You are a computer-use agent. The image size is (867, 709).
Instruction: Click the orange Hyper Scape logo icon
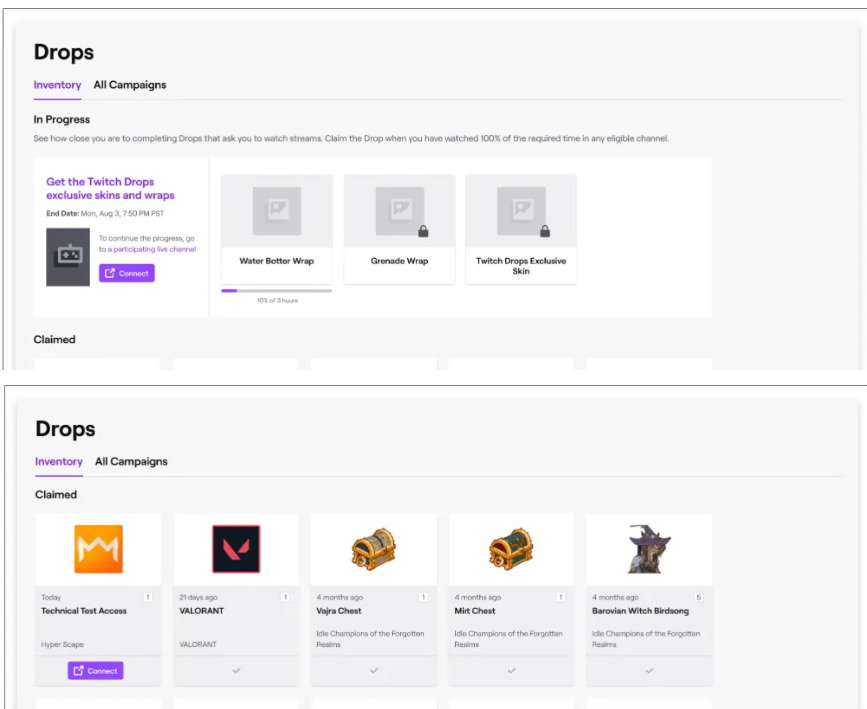tap(98, 549)
